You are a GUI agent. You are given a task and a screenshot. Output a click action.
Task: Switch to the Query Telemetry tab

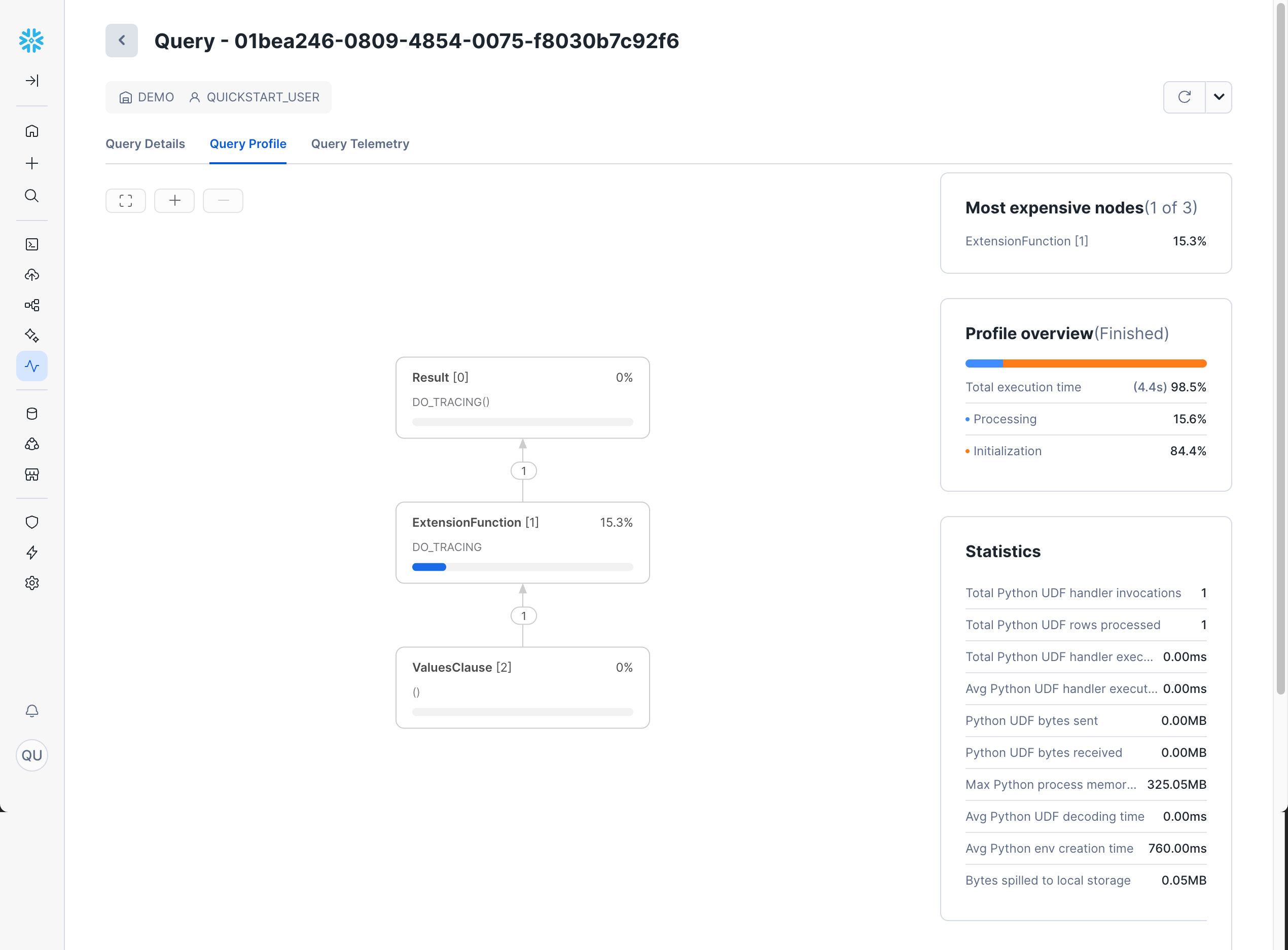point(360,144)
